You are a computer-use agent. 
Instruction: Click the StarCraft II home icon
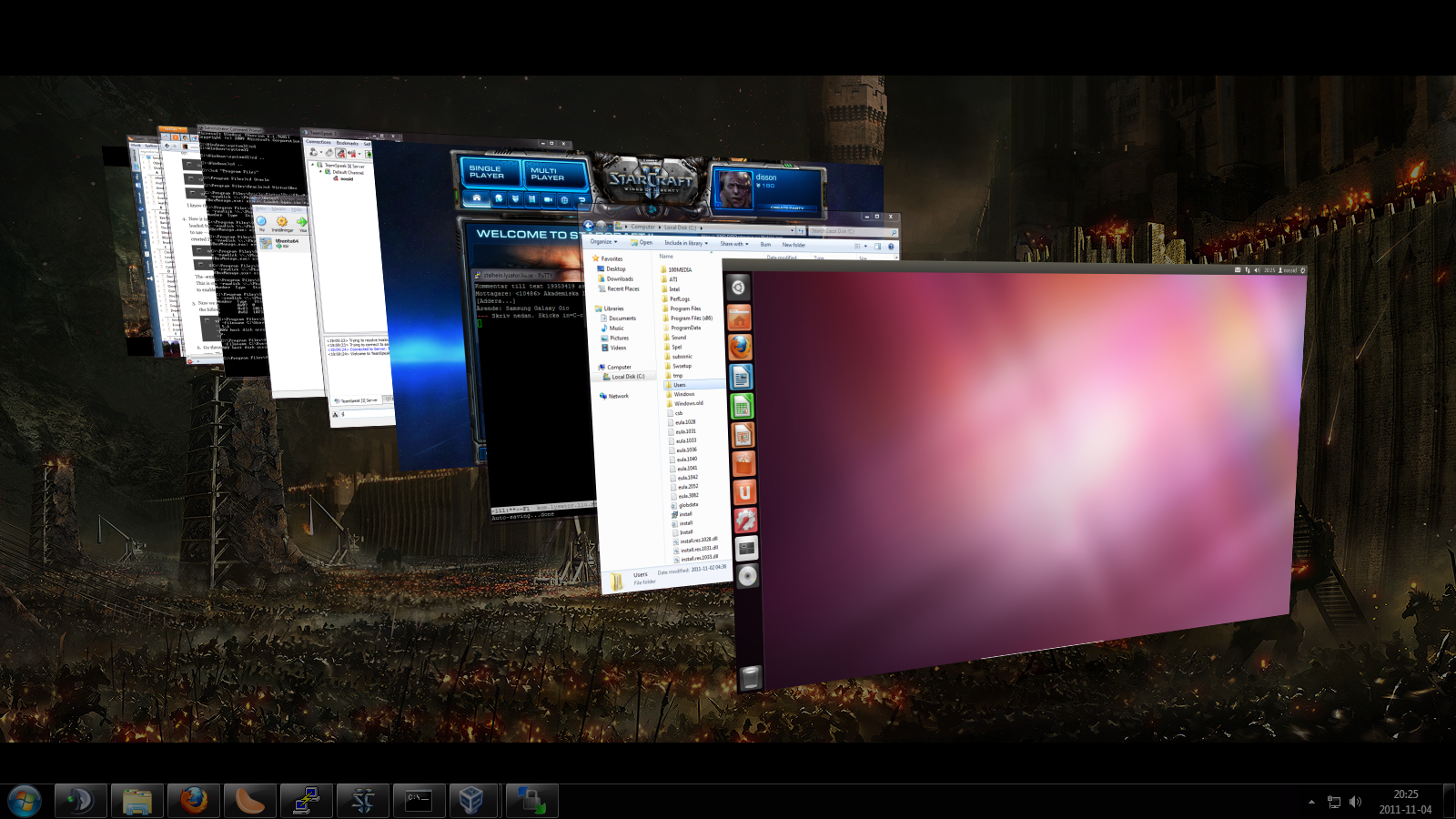click(477, 198)
